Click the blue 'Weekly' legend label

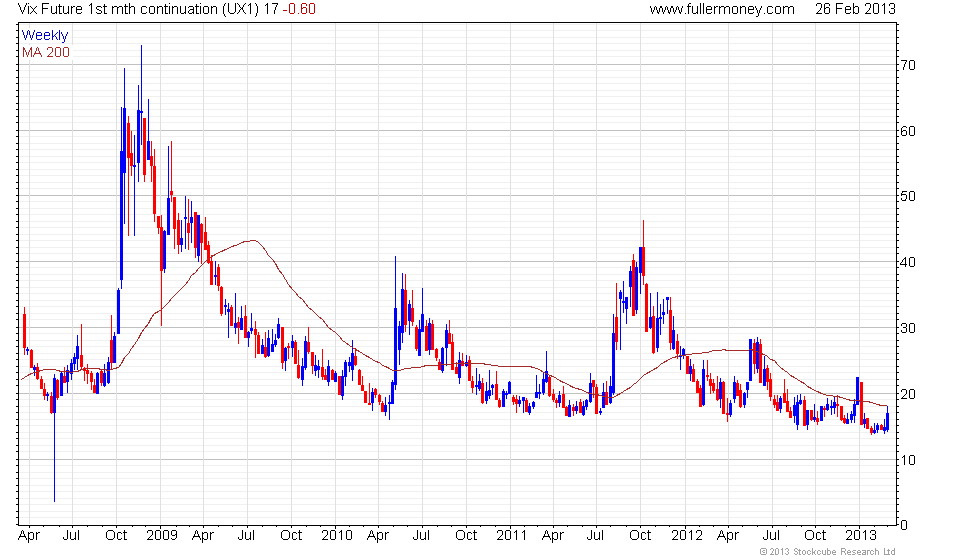pos(44,36)
